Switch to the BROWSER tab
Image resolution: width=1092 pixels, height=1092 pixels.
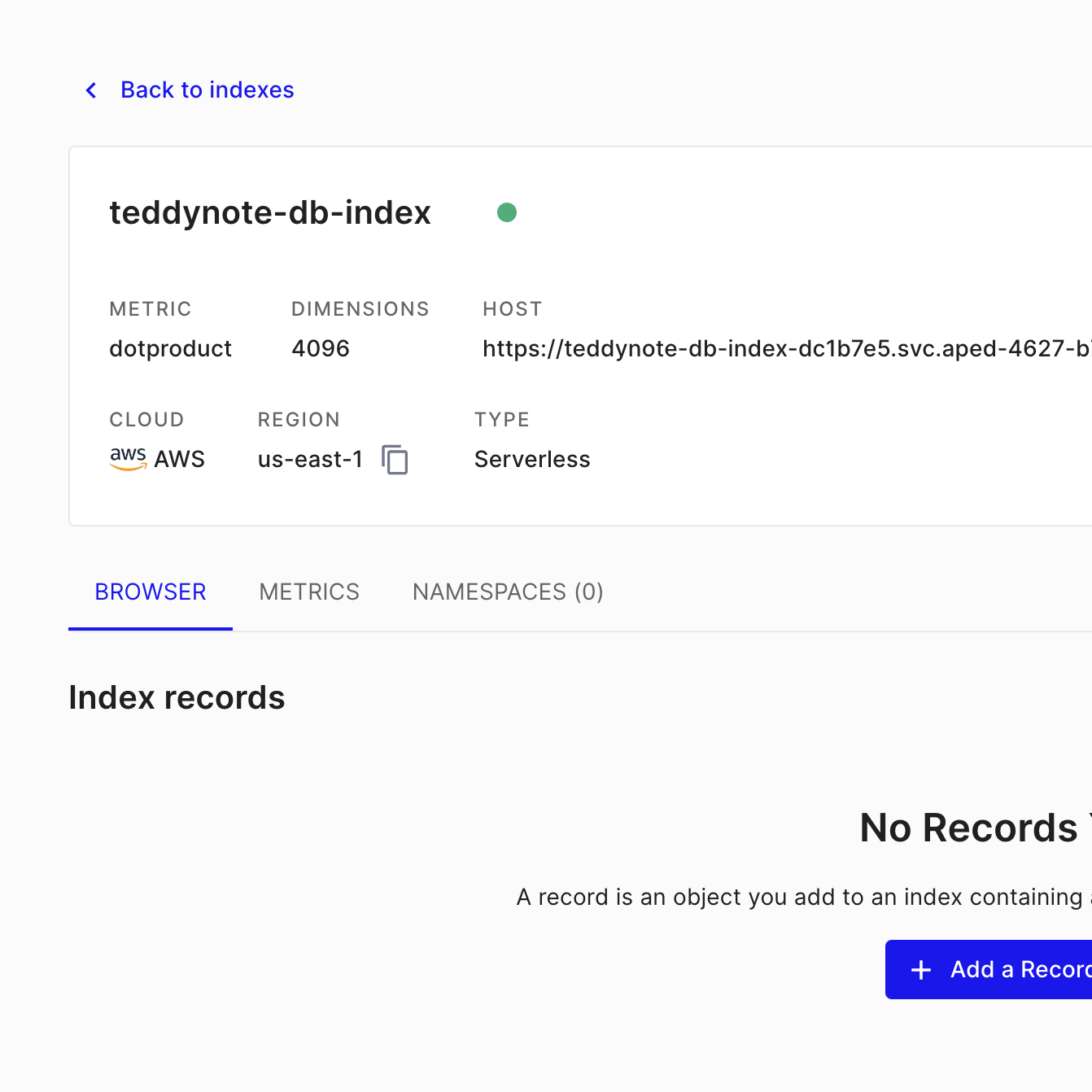pos(151,592)
